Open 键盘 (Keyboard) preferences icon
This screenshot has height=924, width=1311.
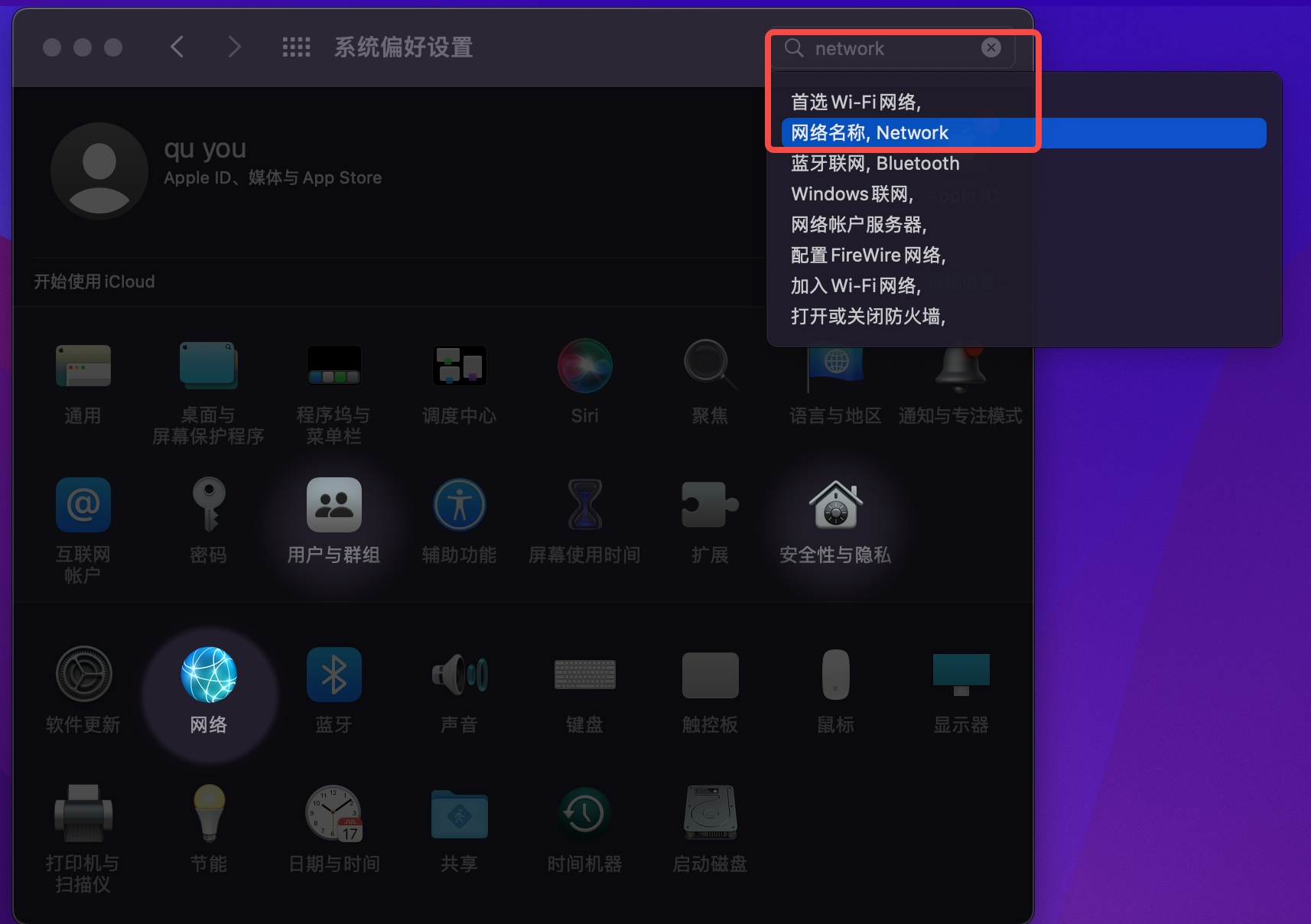584,675
